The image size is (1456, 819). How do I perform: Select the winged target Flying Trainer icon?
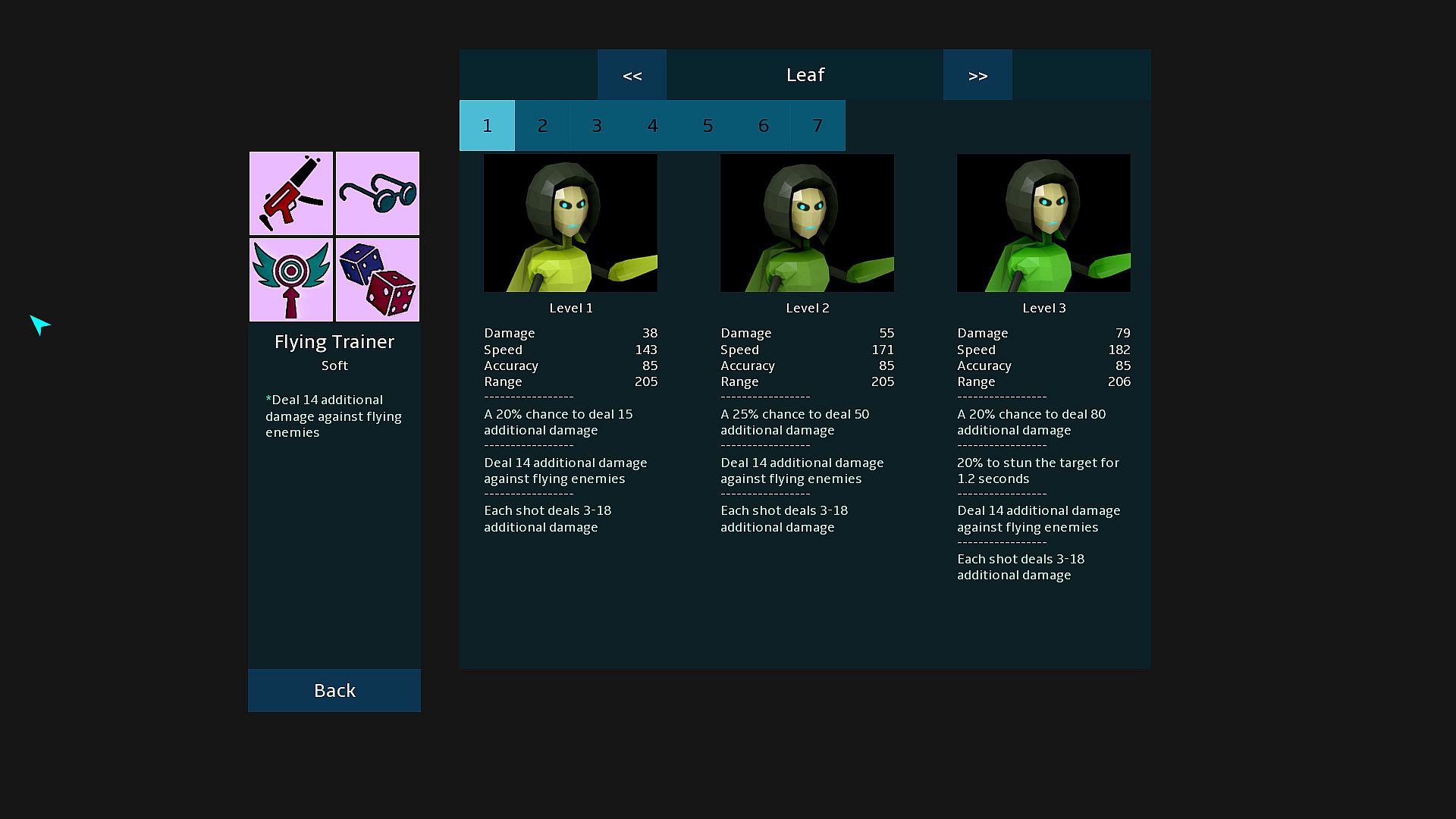click(x=291, y=280)
